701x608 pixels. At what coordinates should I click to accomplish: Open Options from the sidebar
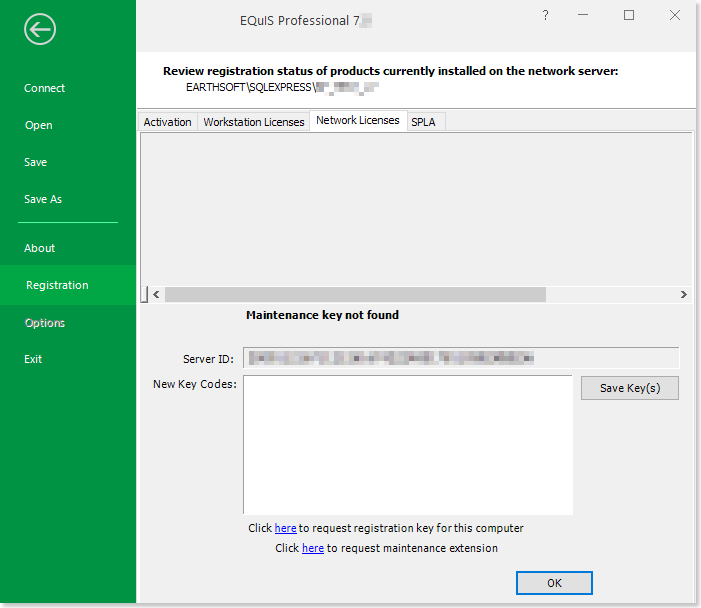45,323
